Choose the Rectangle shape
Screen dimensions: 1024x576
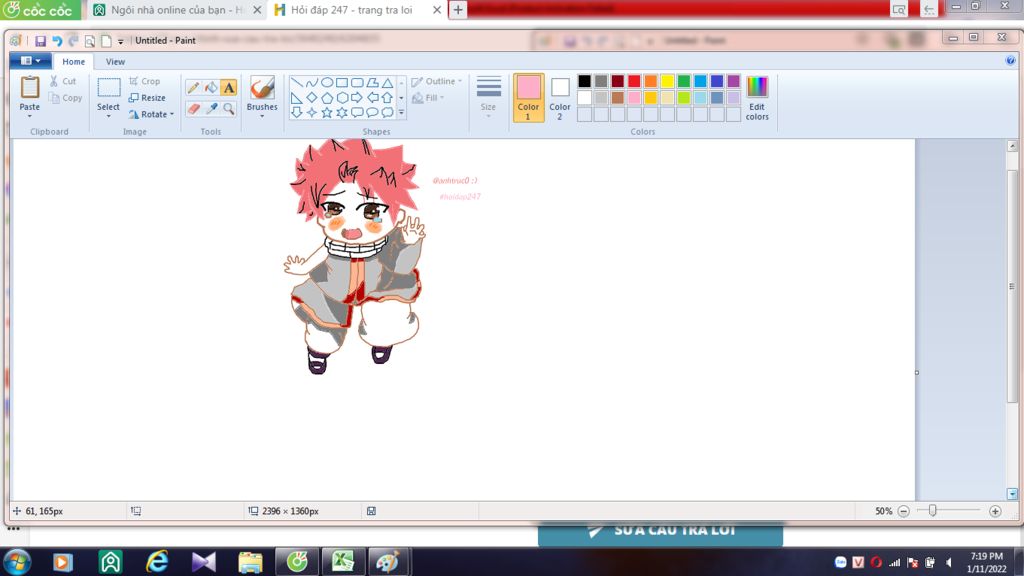[x=342, y=83]
